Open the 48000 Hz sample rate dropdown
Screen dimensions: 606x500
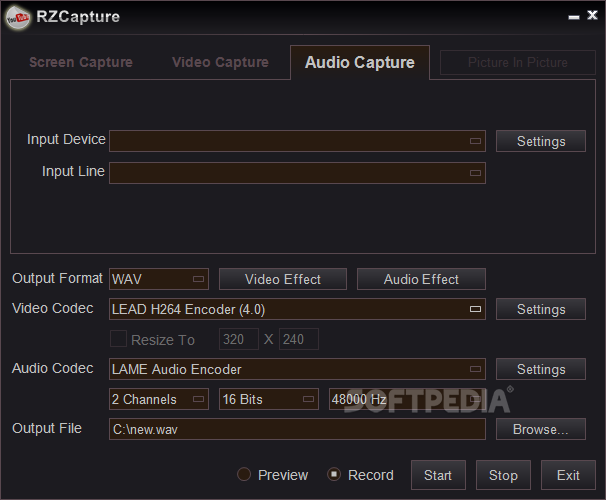click(407, 399)
